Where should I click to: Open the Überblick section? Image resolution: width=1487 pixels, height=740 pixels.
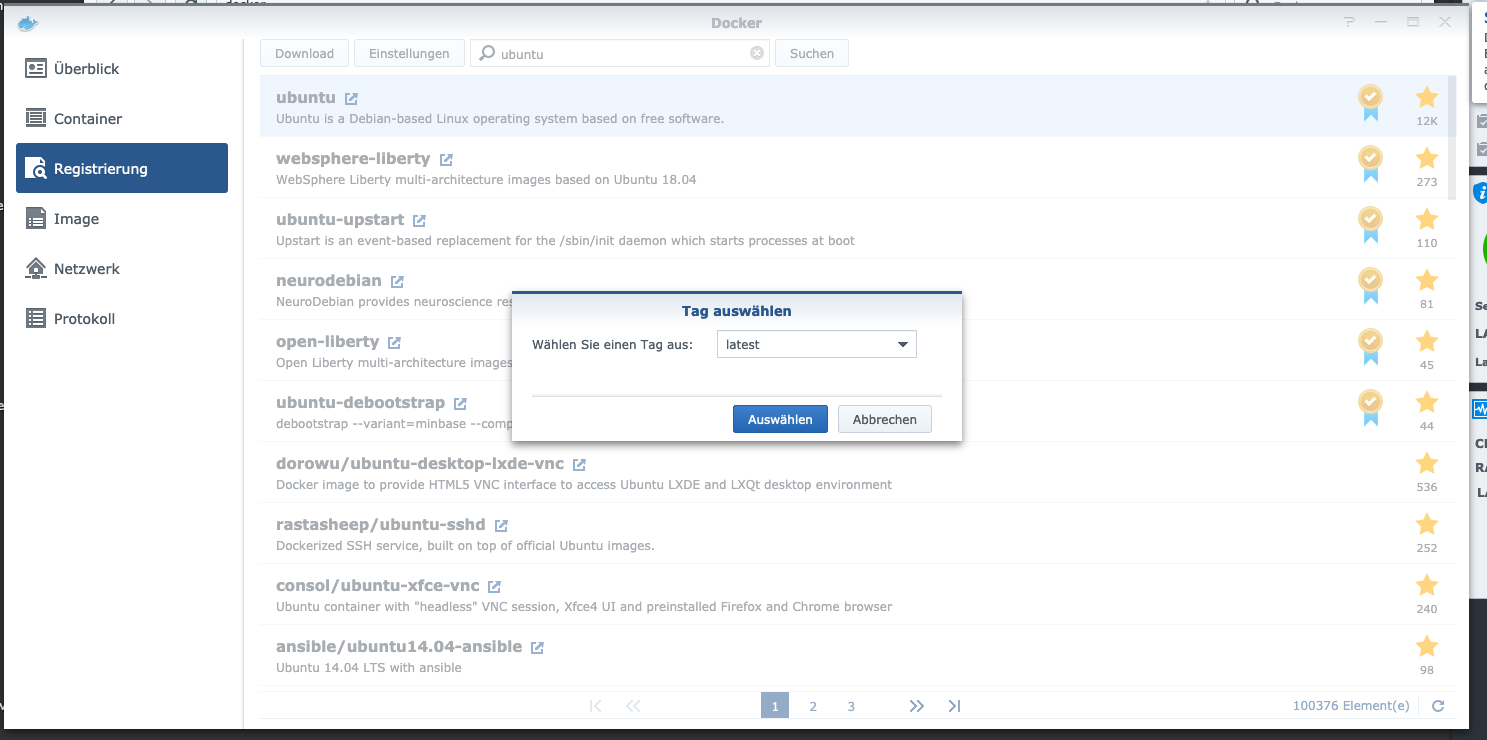pos(122,68)
